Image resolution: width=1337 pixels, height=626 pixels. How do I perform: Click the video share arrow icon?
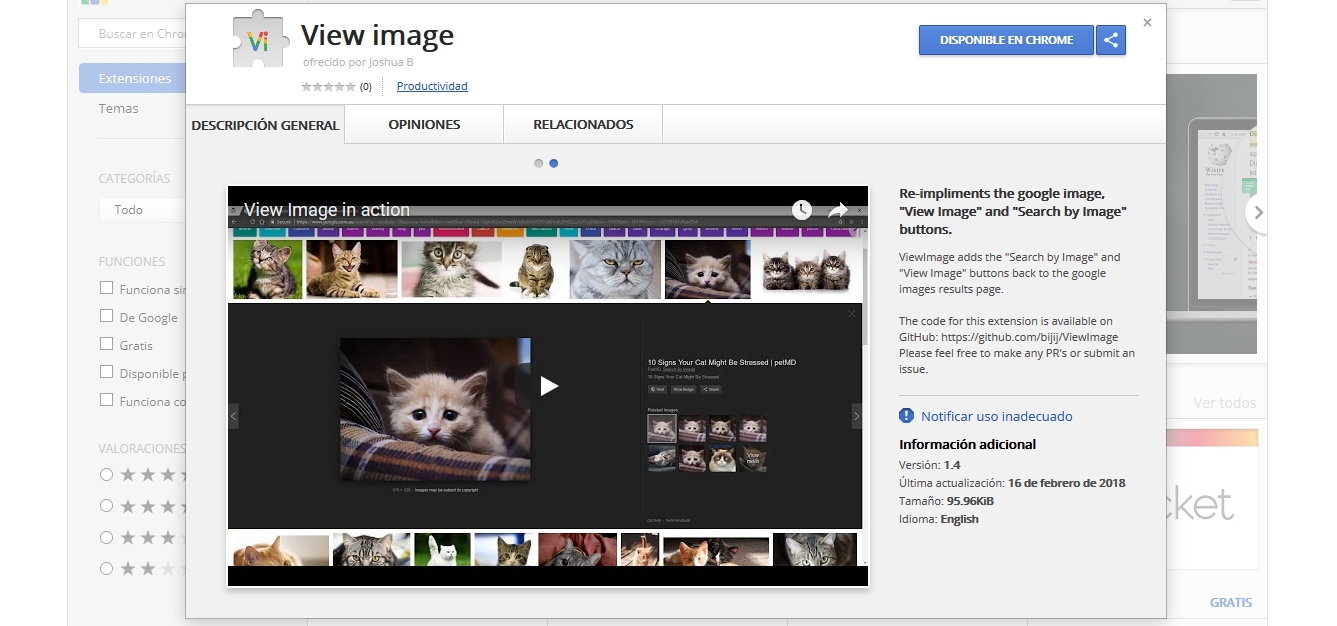coord(838,210)
